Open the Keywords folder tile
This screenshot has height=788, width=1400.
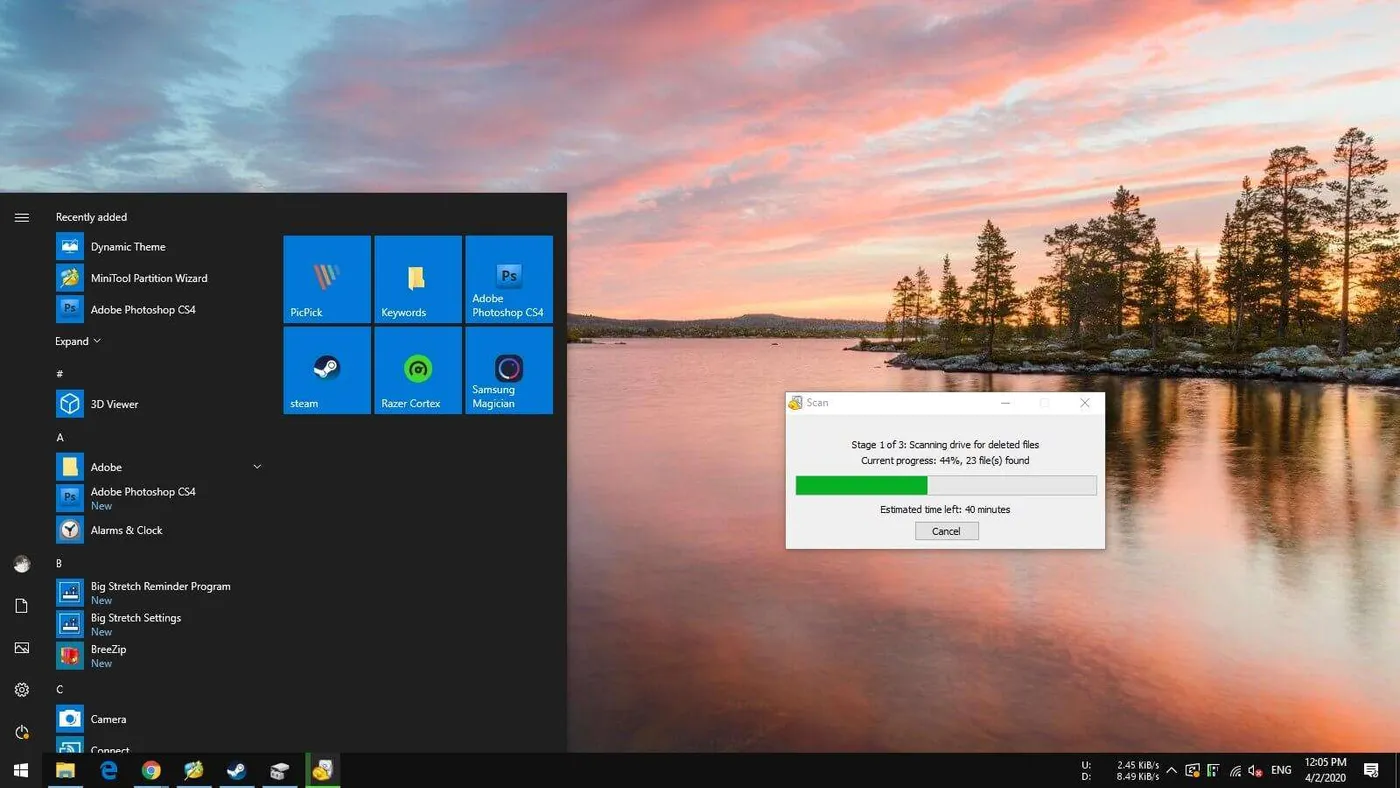coord(418,279)
